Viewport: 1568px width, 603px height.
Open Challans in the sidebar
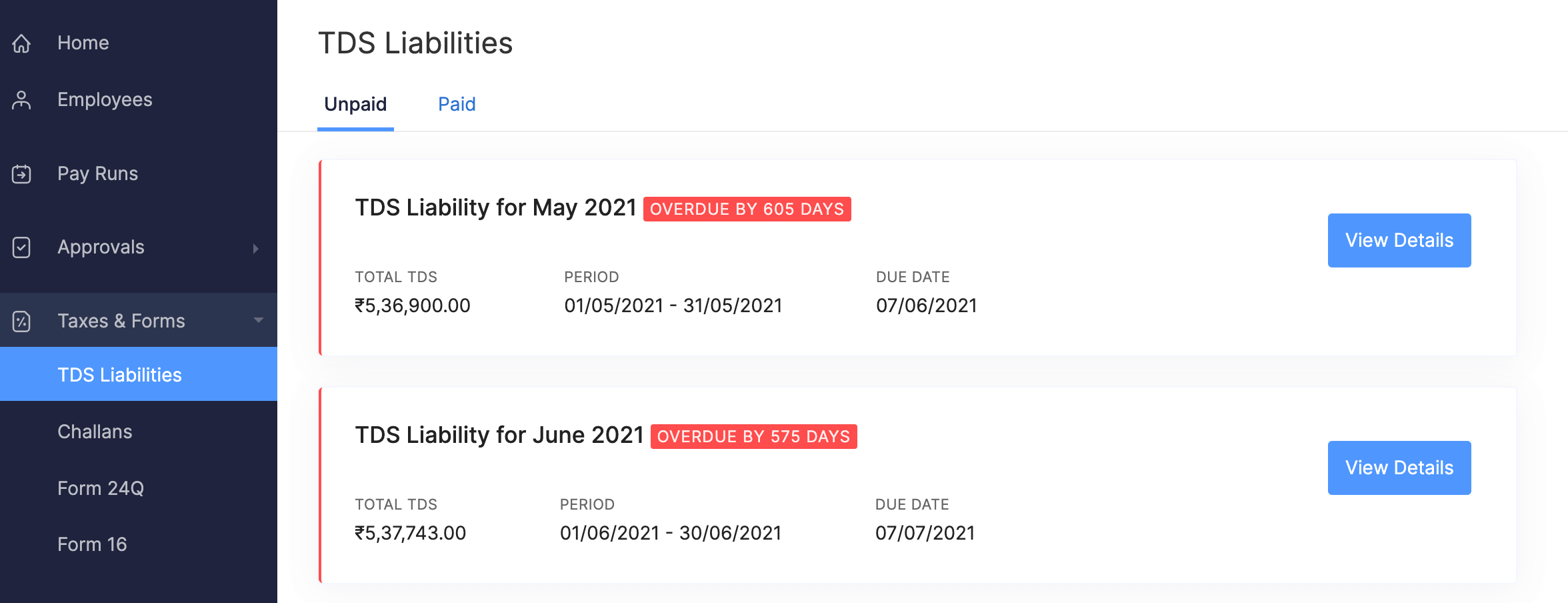[x=95, y=432]
